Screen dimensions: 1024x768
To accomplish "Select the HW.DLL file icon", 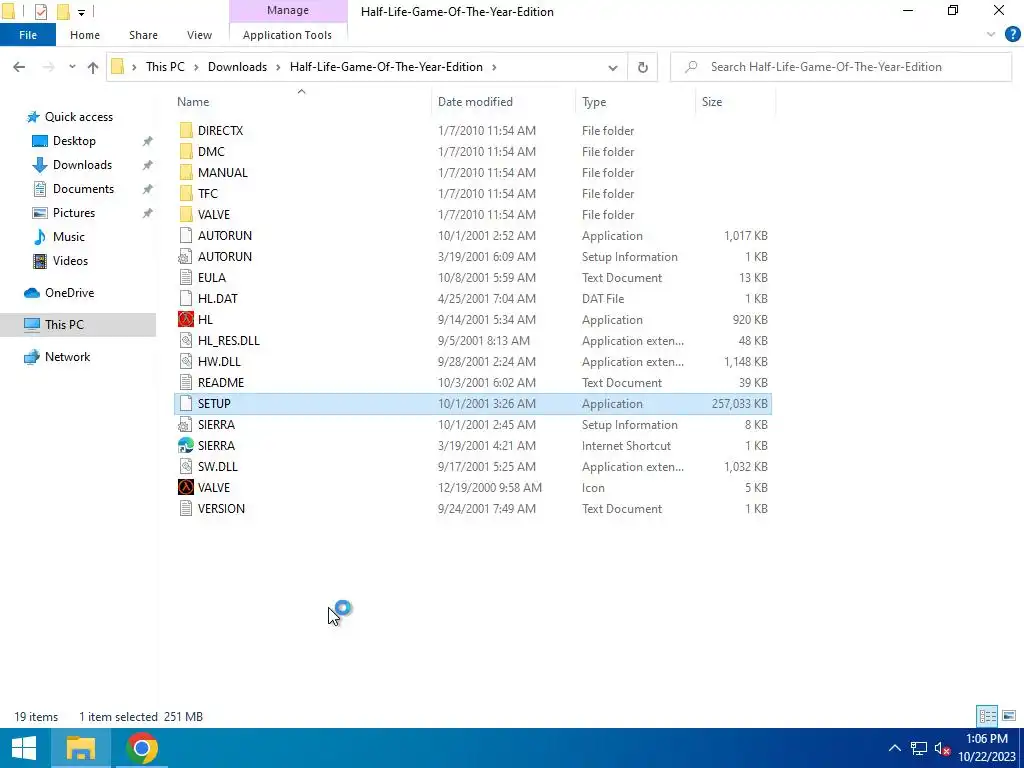I will click(x=186, y=361).
